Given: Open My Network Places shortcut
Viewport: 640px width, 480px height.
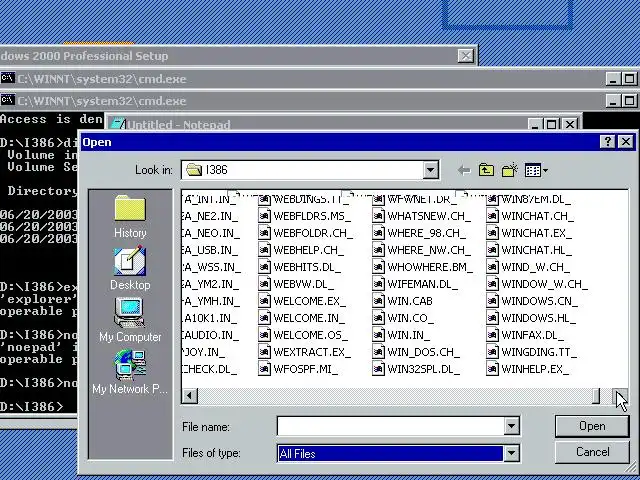Looking at the screenshot, I should point(130,372).
